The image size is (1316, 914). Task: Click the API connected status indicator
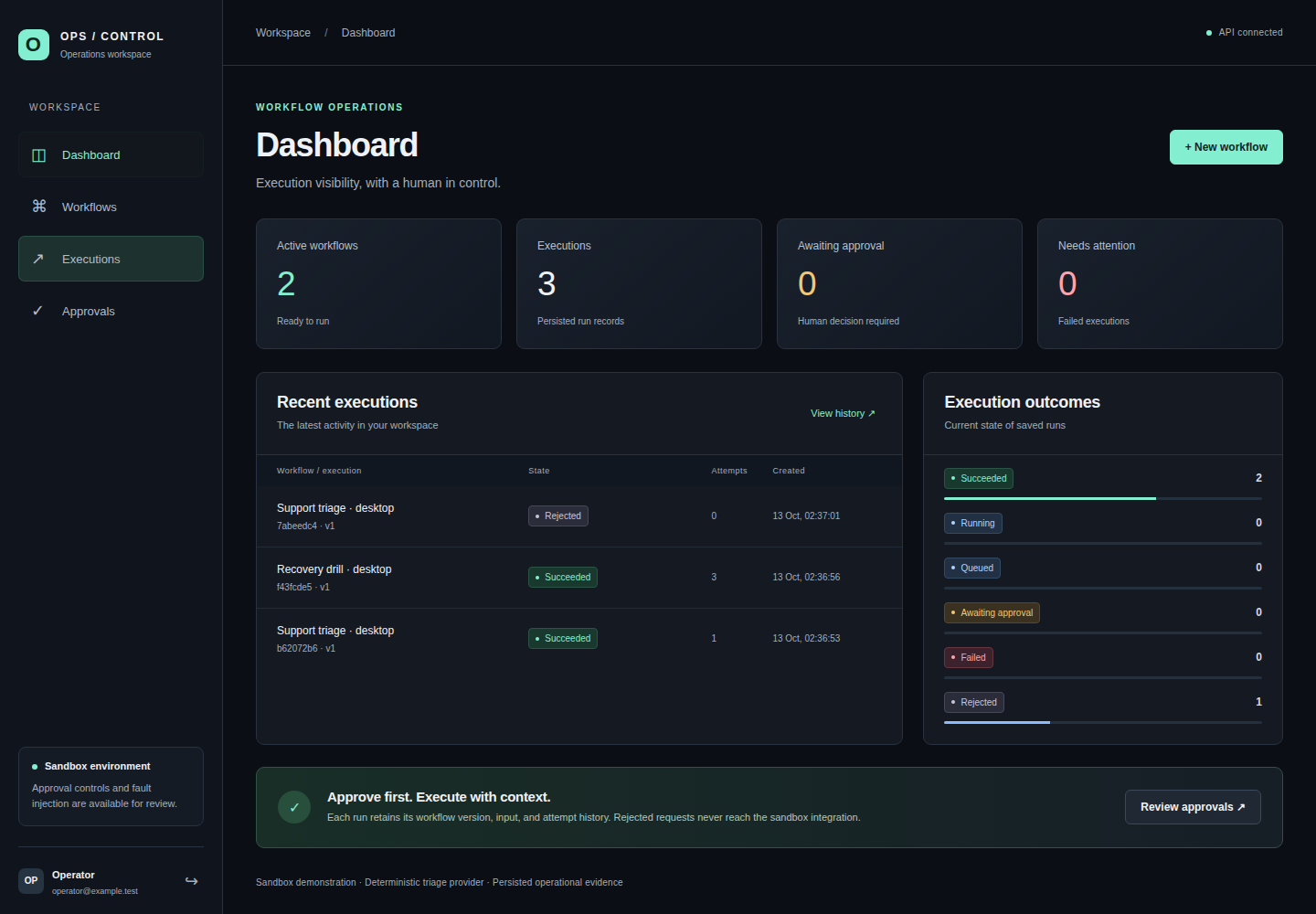tap(1245, 33)
